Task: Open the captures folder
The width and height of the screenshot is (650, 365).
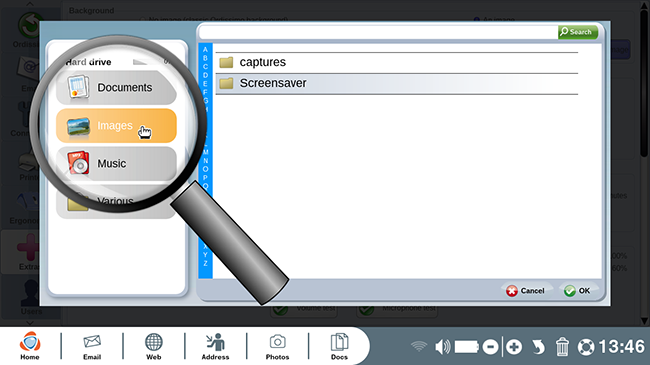Action: (397, 63)
